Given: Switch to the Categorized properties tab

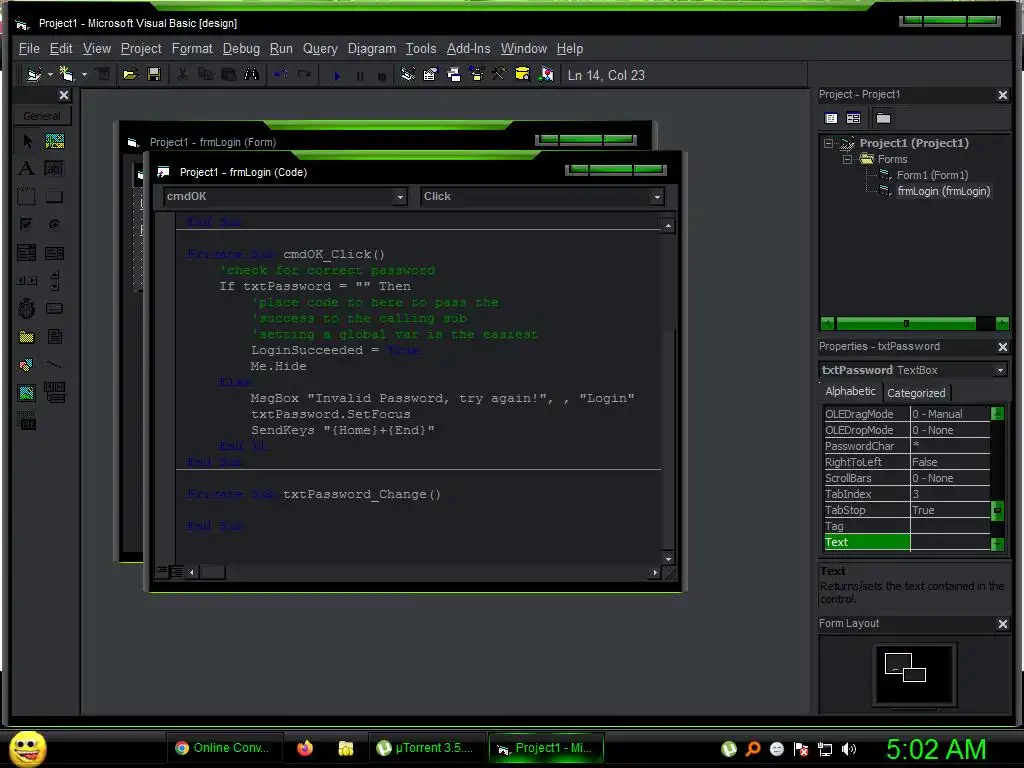Looking at the screenshot, I should click(x=916, y=393).
